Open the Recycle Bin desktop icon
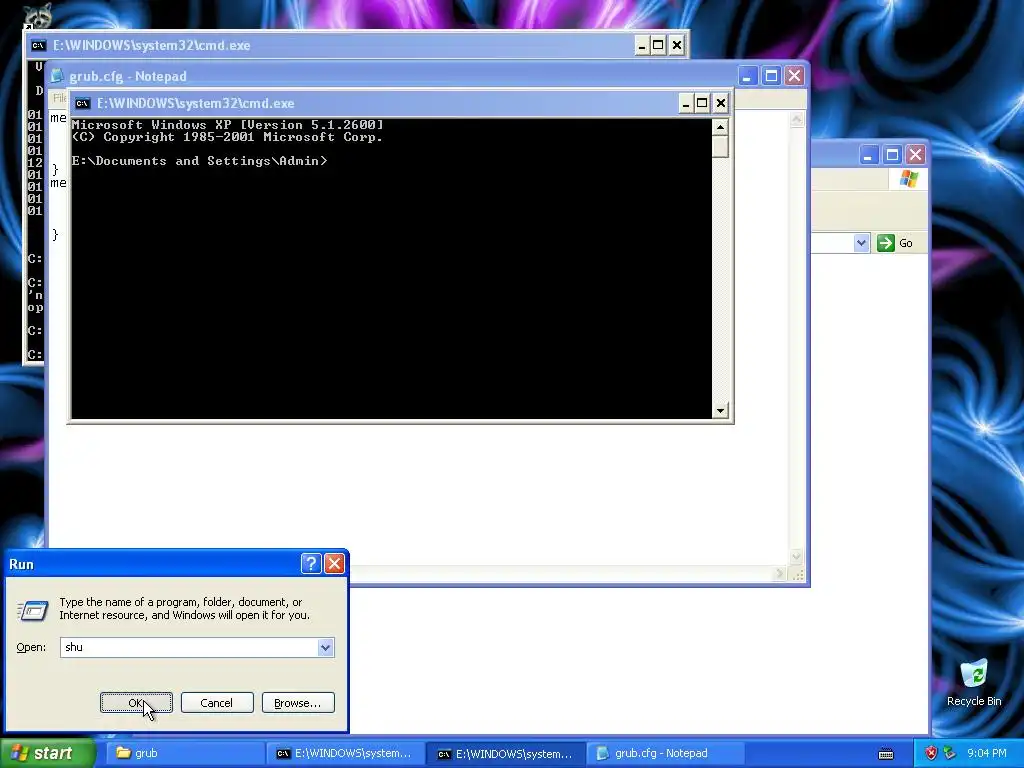This screenshot has width=1024, height=768. (974, 682)
